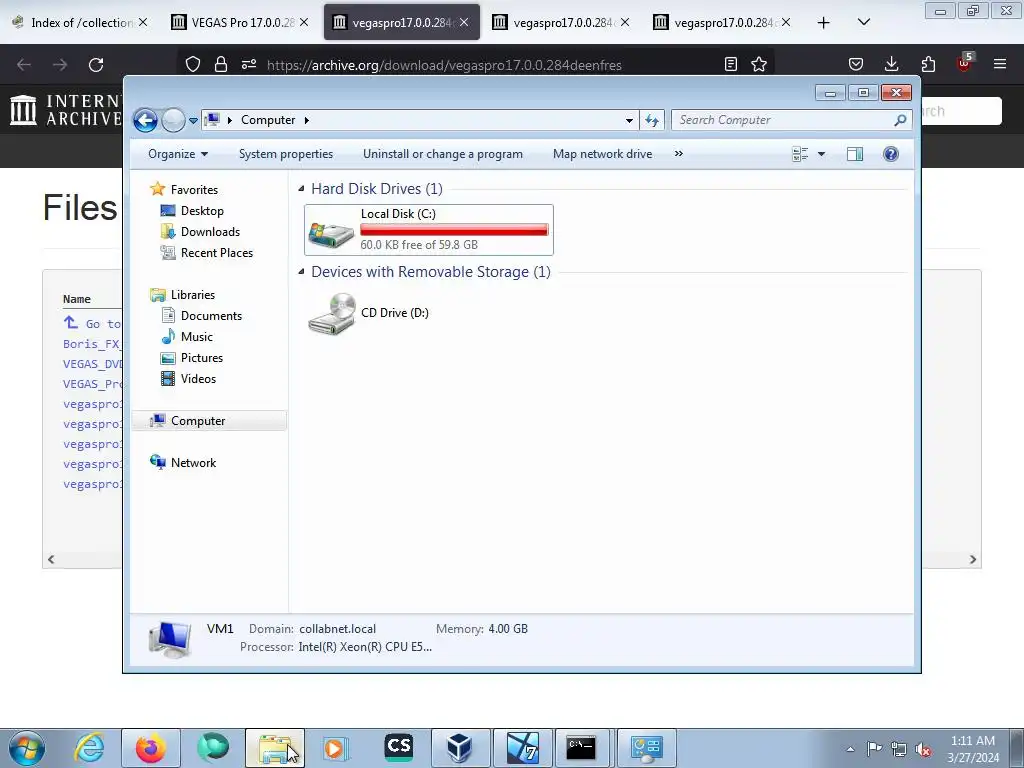The image size is (1024, 768).
Task: Click Computer breadcrumb in address bar
Action: [x=268, y=120]
